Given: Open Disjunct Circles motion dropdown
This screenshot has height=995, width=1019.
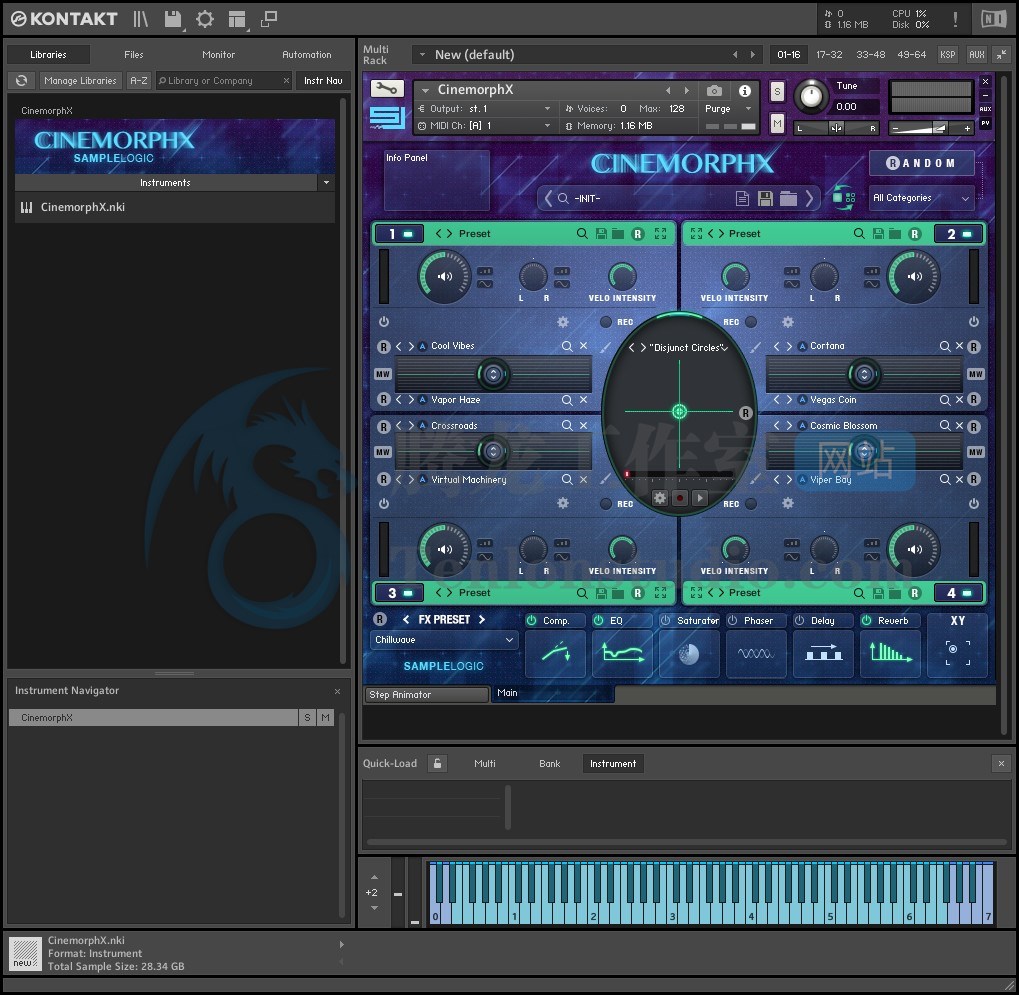Looking at the screenshot, I should (724, 348).
